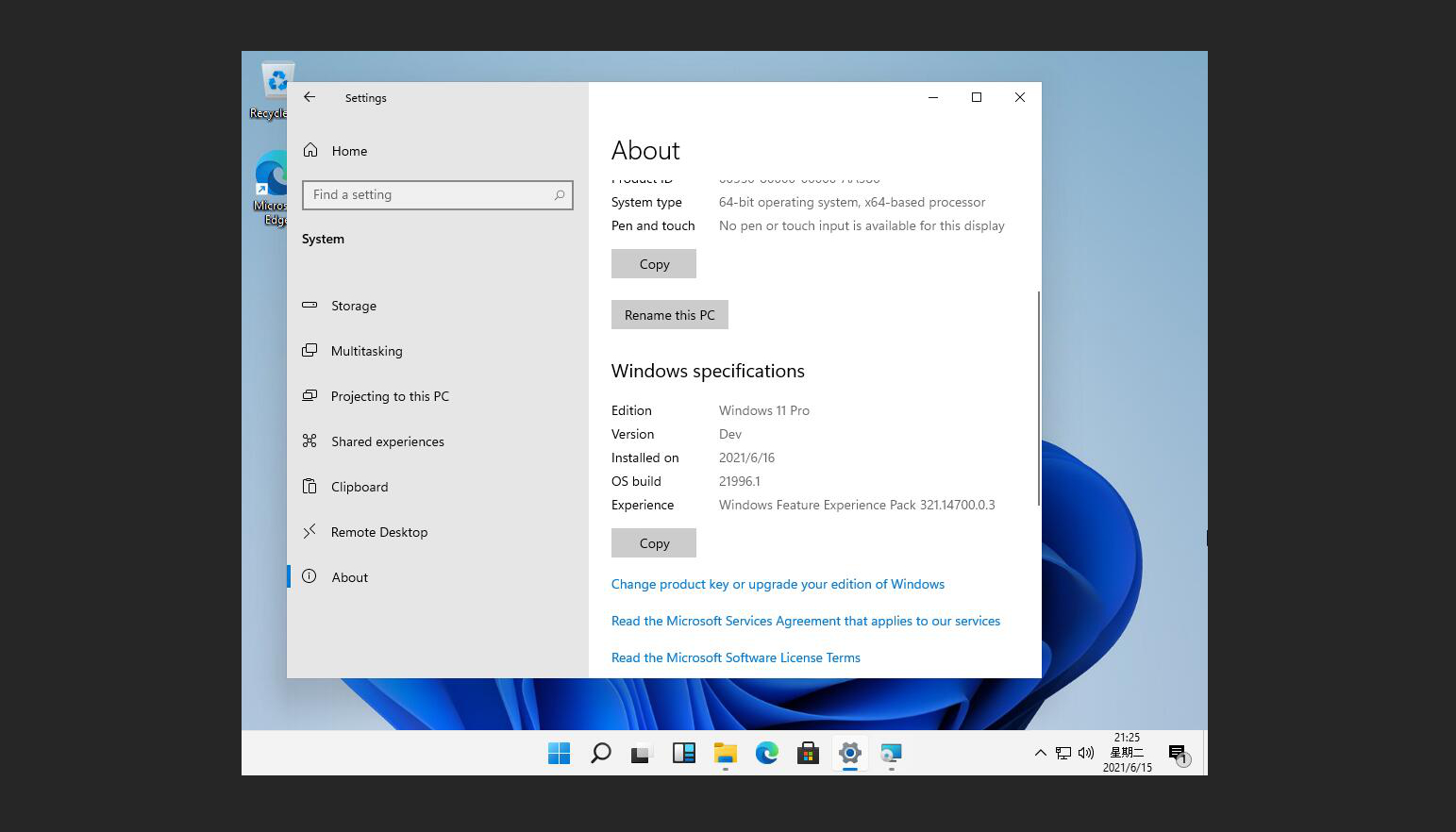Viewport: 1456px width, 832px height.
Task: Click the About page vertical scrollbar
Action: coord(1039,398)
